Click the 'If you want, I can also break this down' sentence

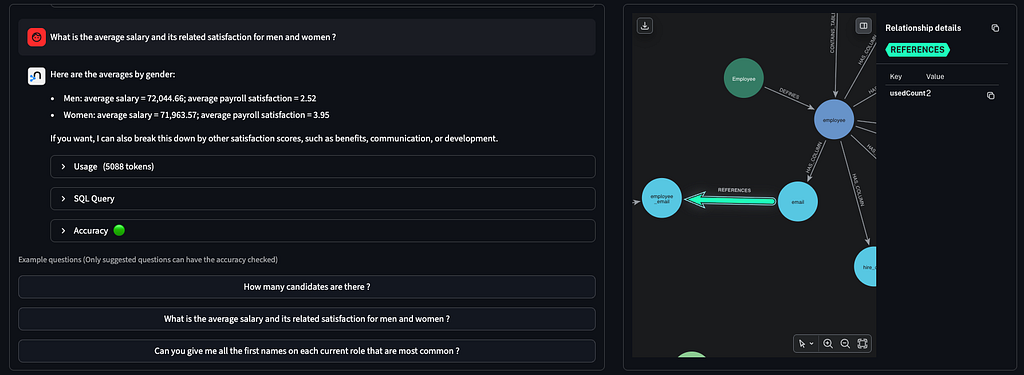pyautogui.click(x=274, y=139)
